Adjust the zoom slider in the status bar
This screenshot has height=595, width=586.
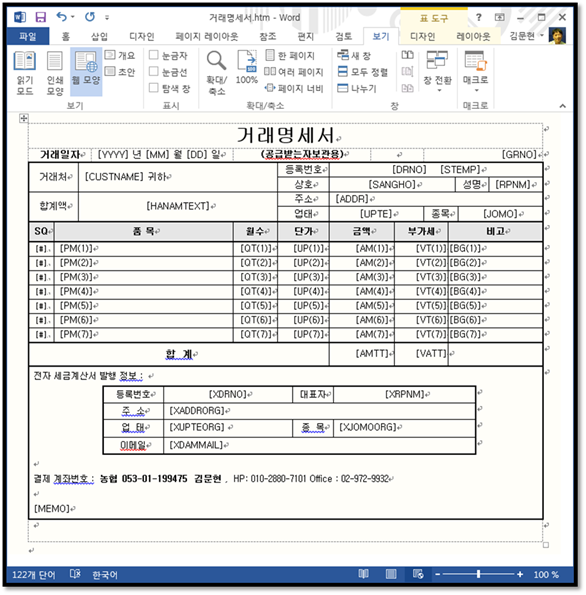[x=478, y=574]
